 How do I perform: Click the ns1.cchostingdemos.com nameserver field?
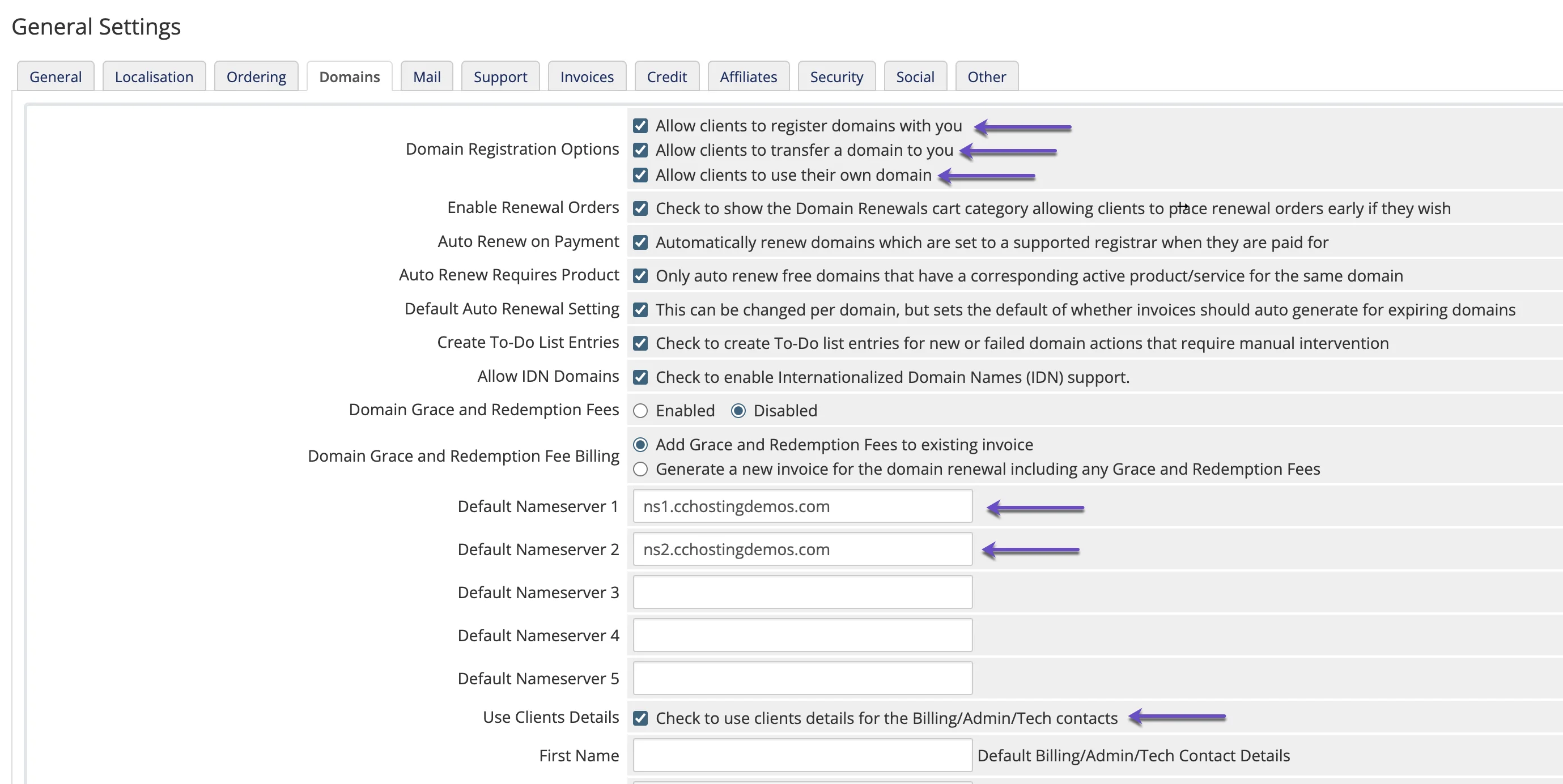click(802, 506)
